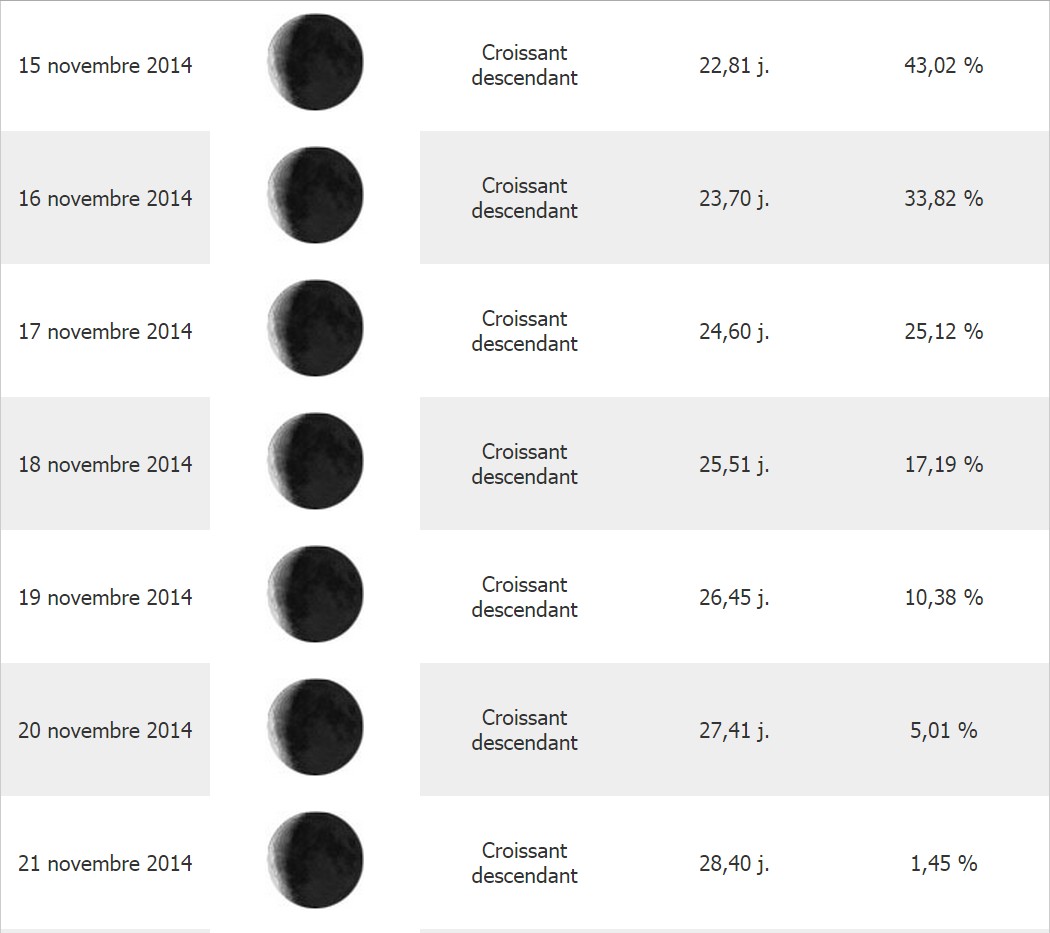
Task: Click the moon image for 19 novembre 2014
Action: coord(315,594)
